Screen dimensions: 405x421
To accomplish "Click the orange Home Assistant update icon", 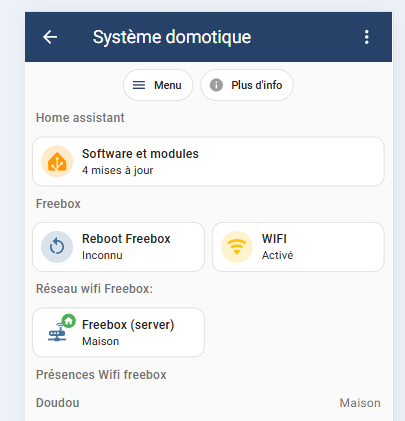I will tap(57, 162).
